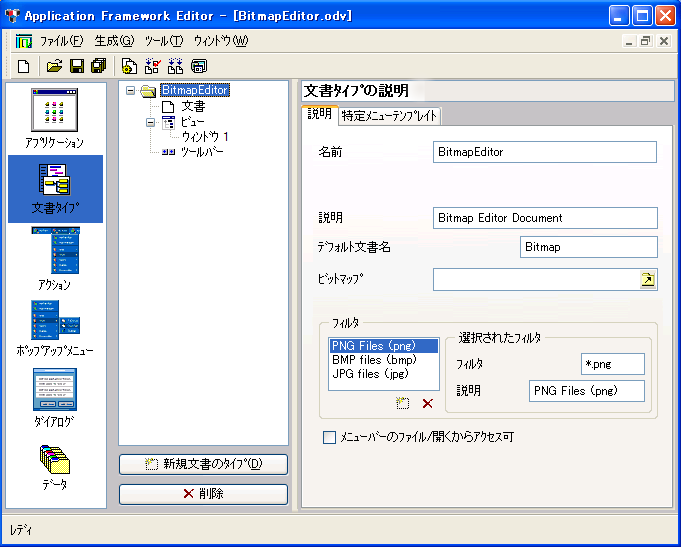The width and height of the screenshot is (681, 547).
Task: Select the アプリケーション sidebar icon
Action: 54,118
